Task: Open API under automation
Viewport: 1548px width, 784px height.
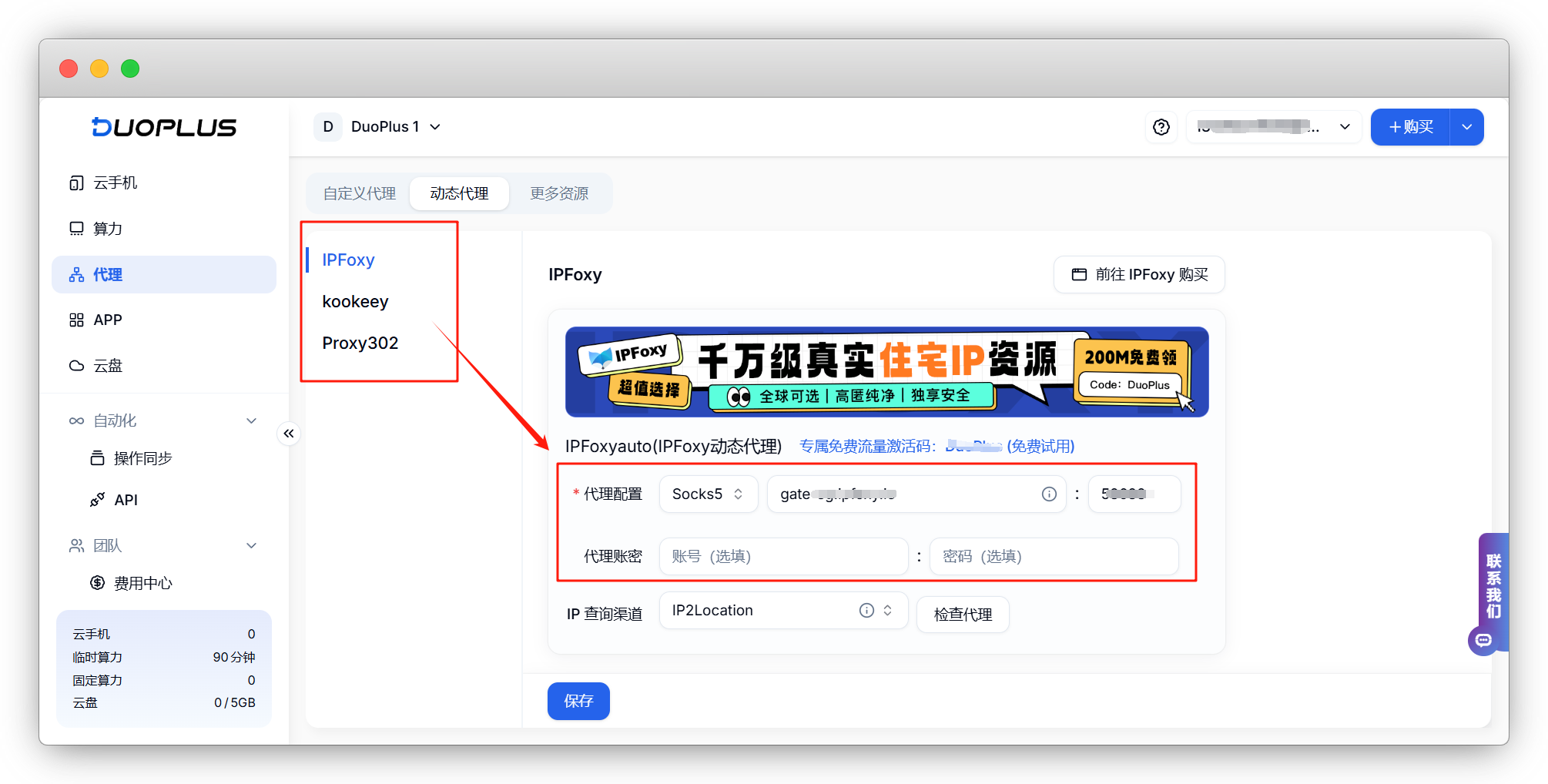Action: [x=164, y=501]
